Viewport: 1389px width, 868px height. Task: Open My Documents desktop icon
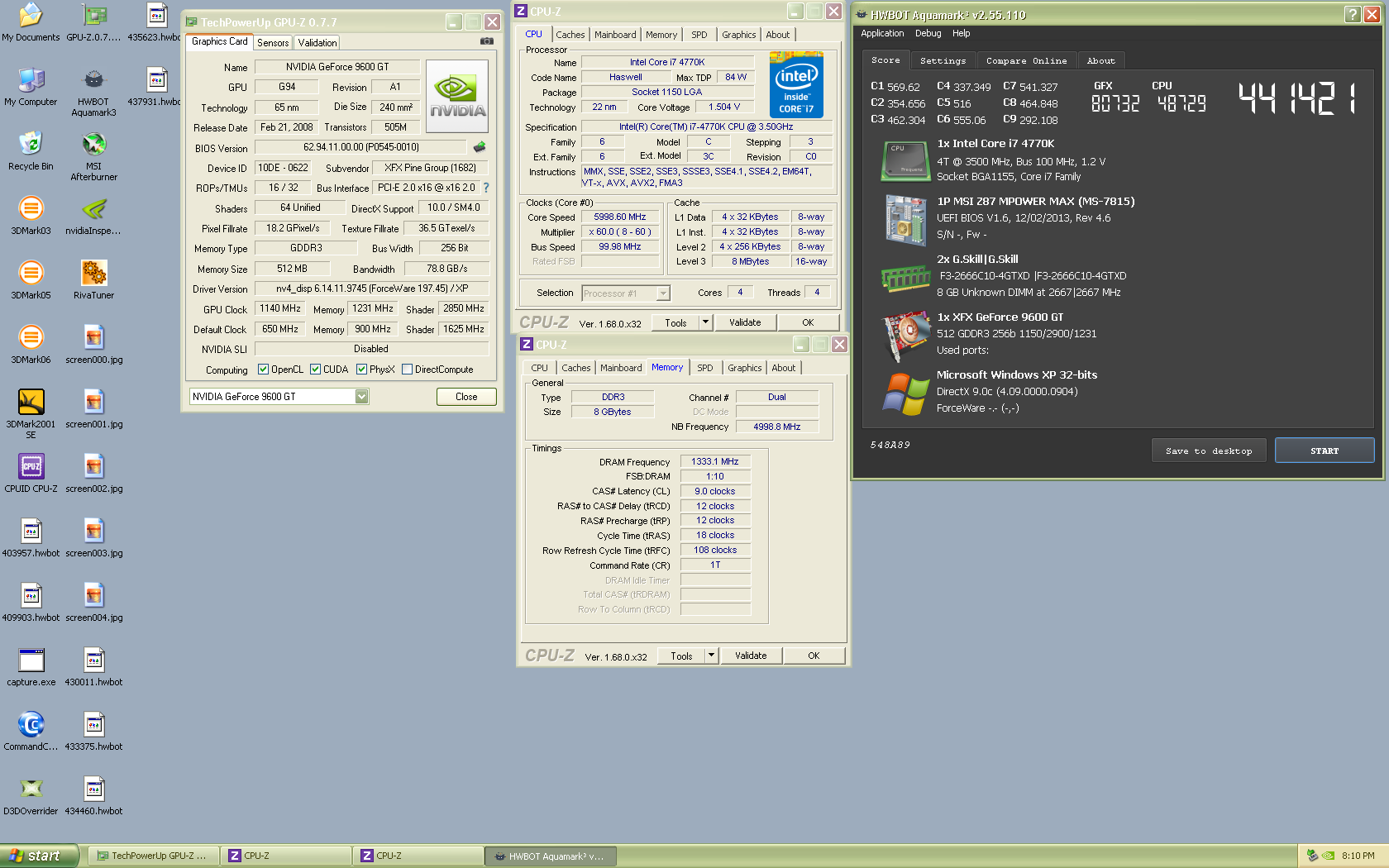coord(31,22)
